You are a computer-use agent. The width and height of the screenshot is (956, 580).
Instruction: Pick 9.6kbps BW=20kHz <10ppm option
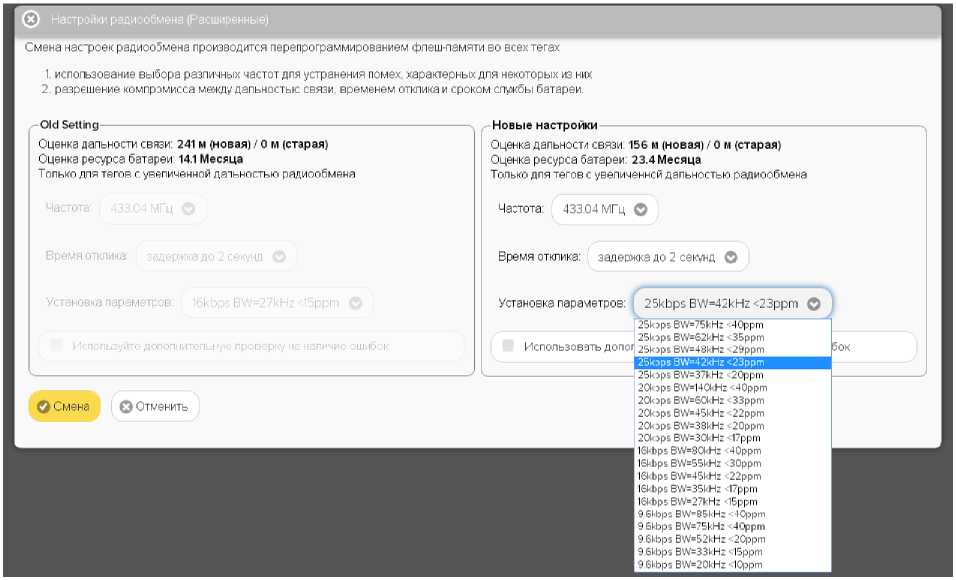coord(733,565)
